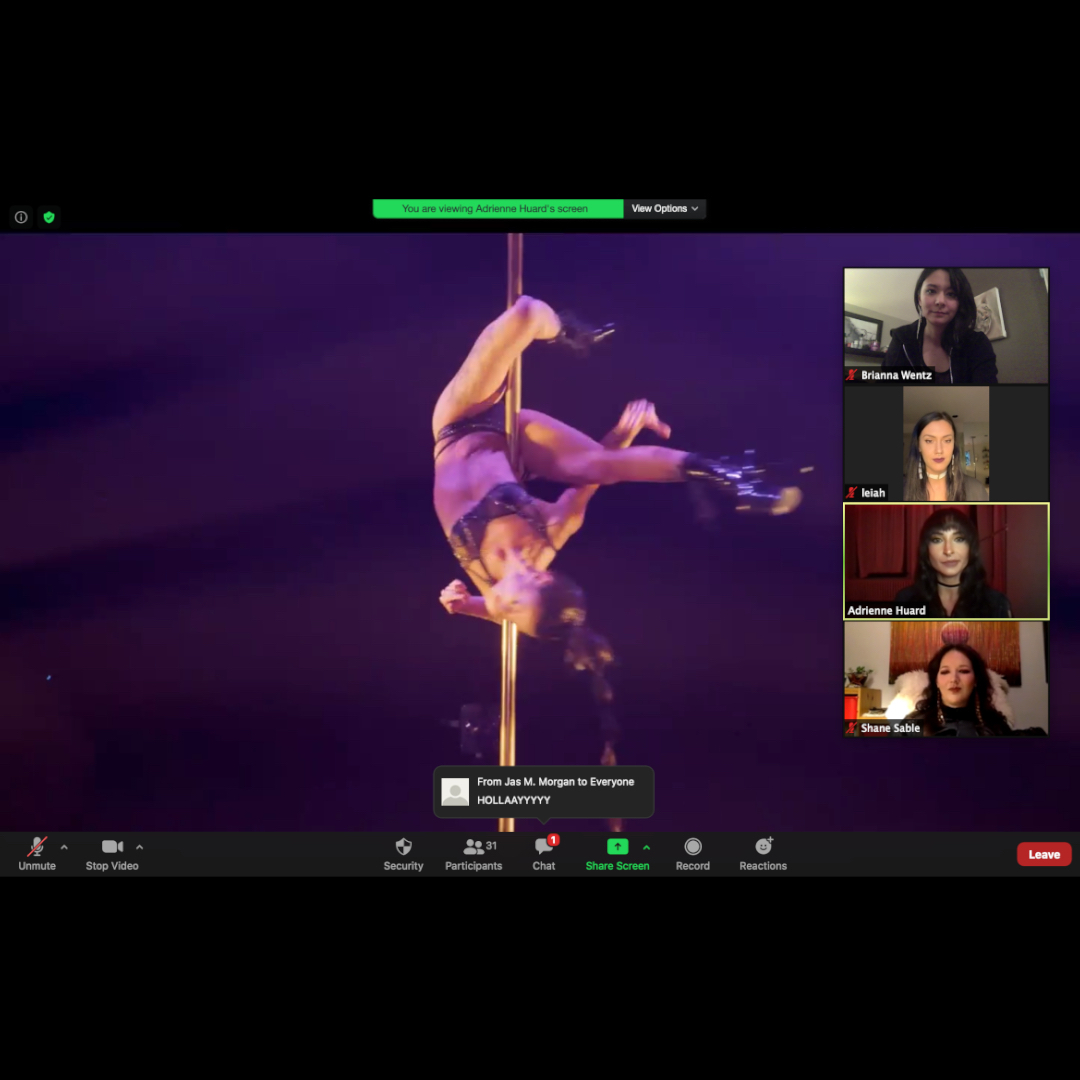Select leiah's video thumbnail
This screenshot has width=1080, height=1080.
[946, 443]
